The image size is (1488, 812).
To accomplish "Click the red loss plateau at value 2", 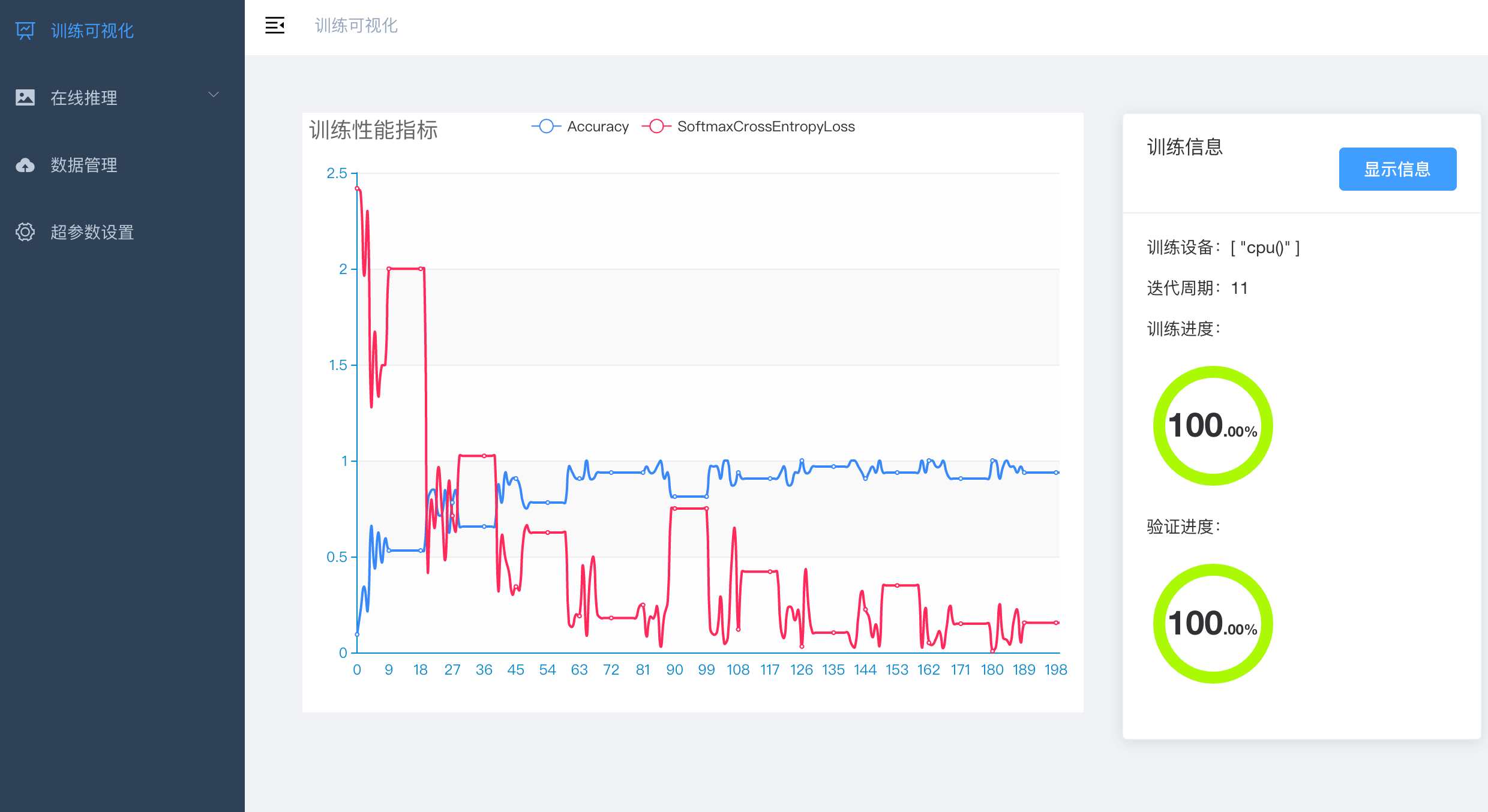I will (x=405, y=269).
